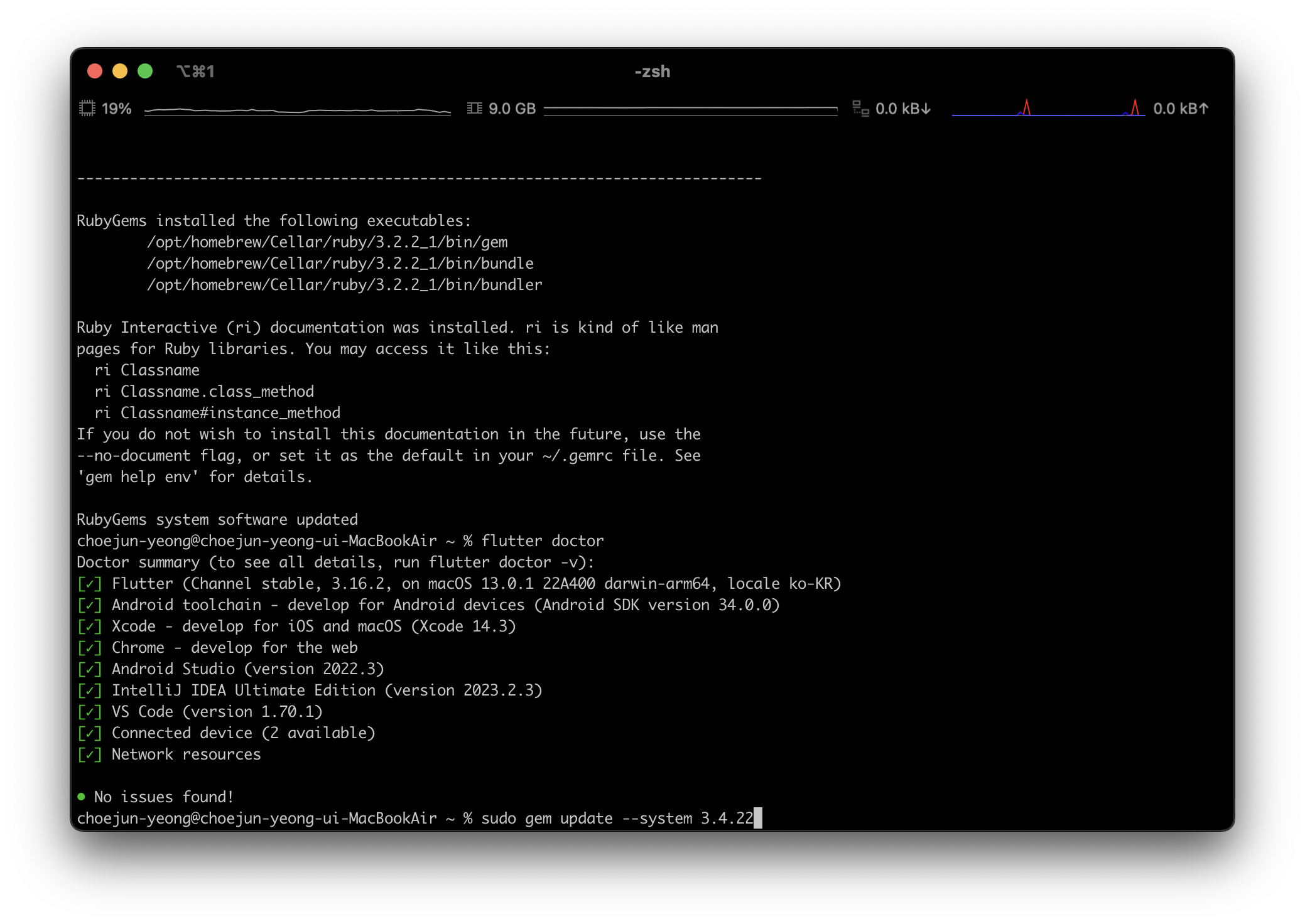Click the CPU chip icon in status bar

click(x=87, y=109)
